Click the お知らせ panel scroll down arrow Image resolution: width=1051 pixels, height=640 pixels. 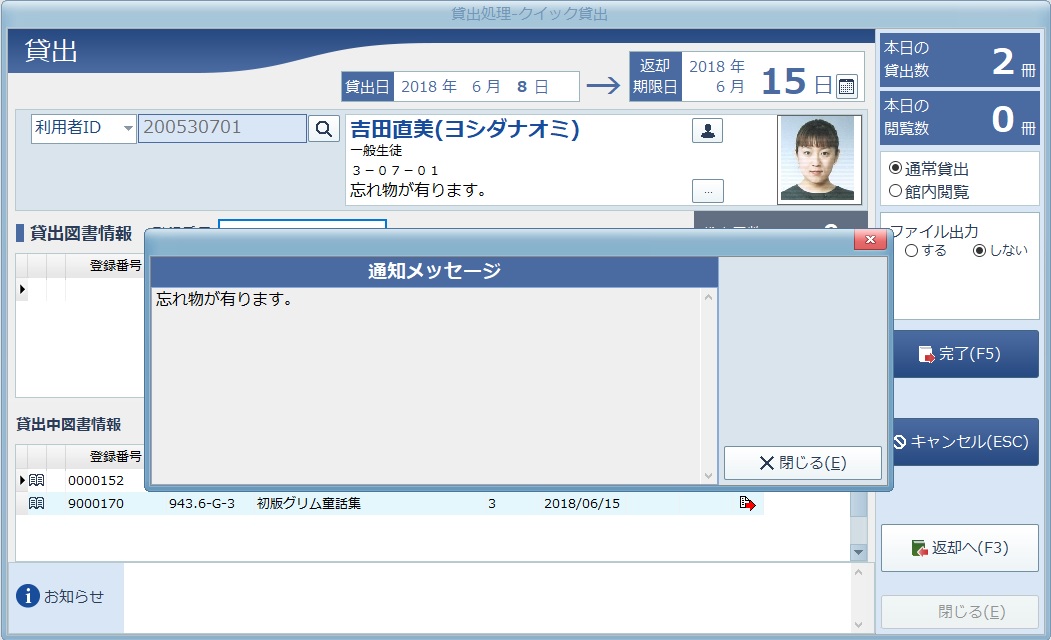click(x=858, y=625)
